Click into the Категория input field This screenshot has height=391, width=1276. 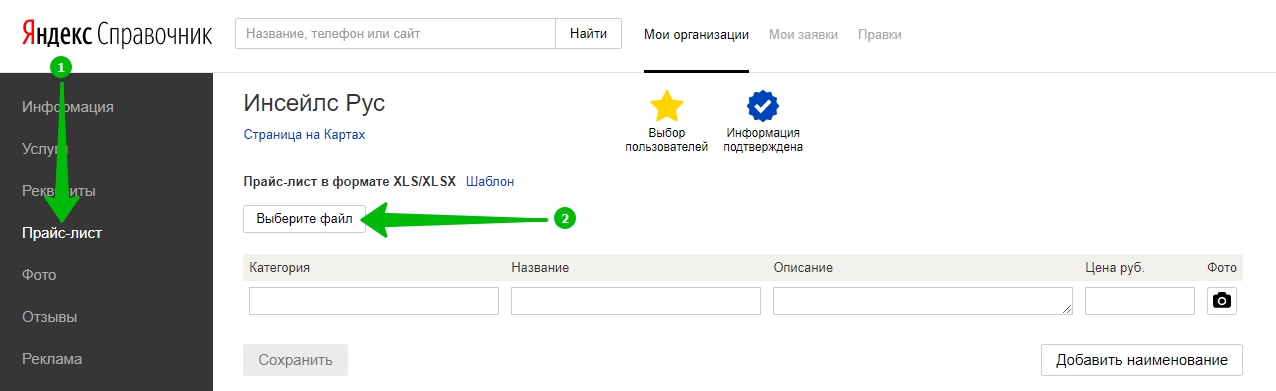pyautogui.click(x=374, y=301)
